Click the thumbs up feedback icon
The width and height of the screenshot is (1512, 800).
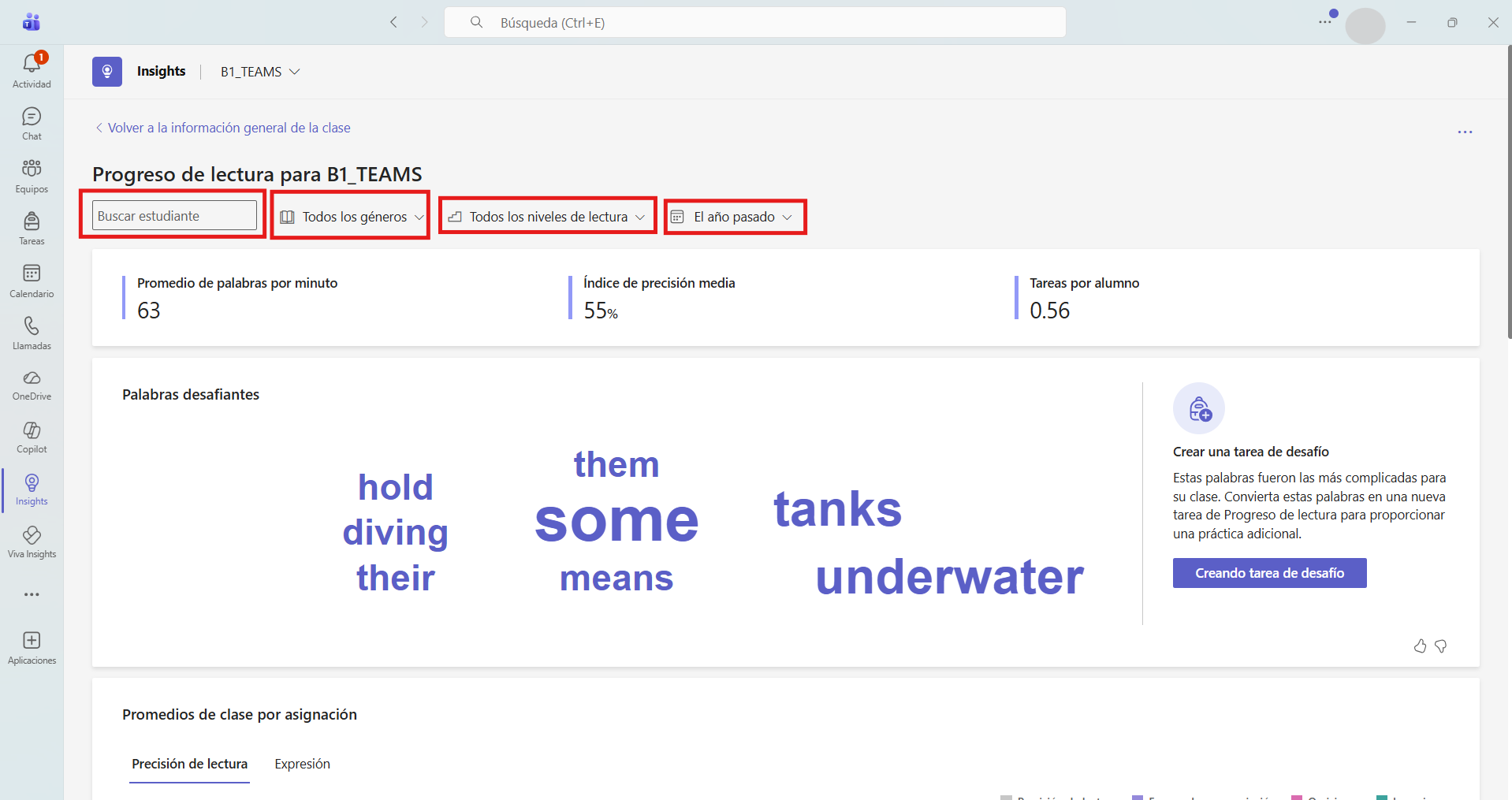tap(1420, 646)
